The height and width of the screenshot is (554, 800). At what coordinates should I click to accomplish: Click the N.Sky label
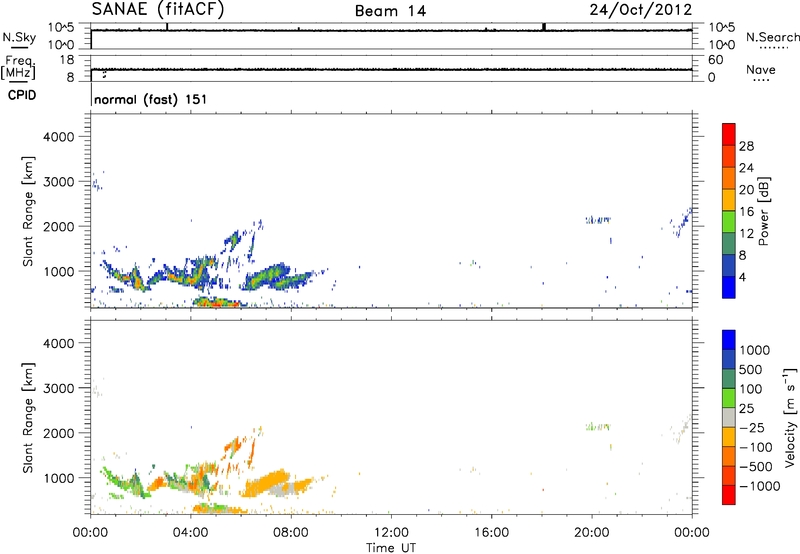[x=19, y=37]
